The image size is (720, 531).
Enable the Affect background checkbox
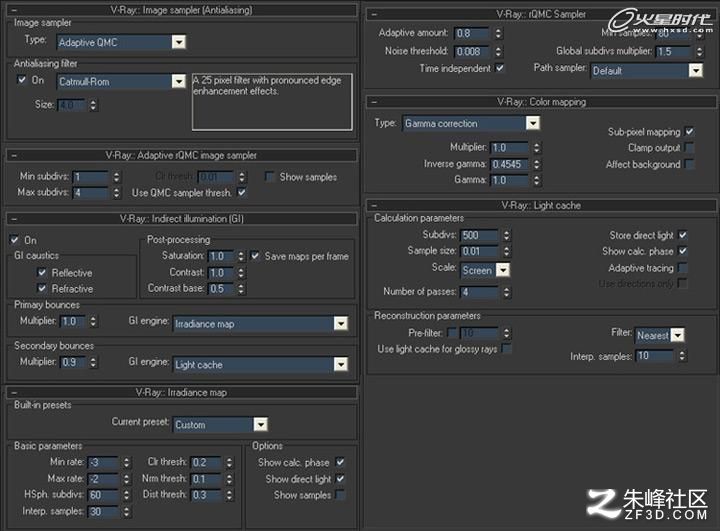tap(689, 164)
